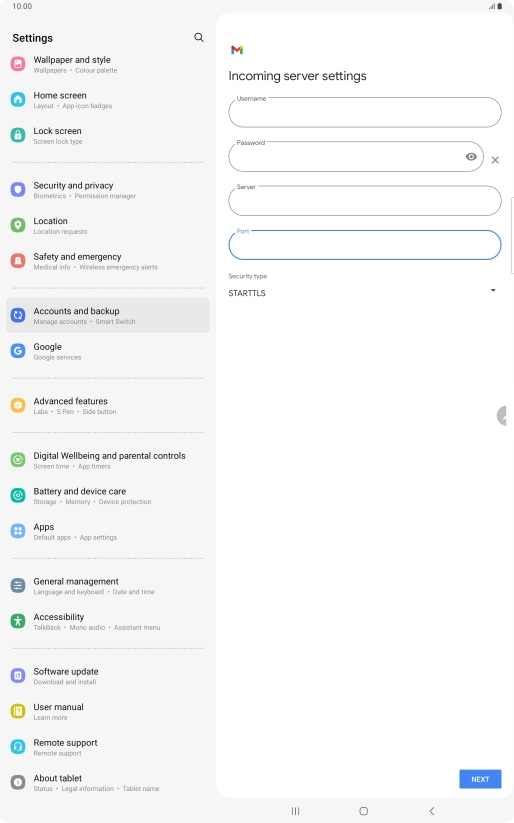Open Location pin icon
Viewport: 514px width, 823px height.
pyautogui.click(x=18, y=225)
